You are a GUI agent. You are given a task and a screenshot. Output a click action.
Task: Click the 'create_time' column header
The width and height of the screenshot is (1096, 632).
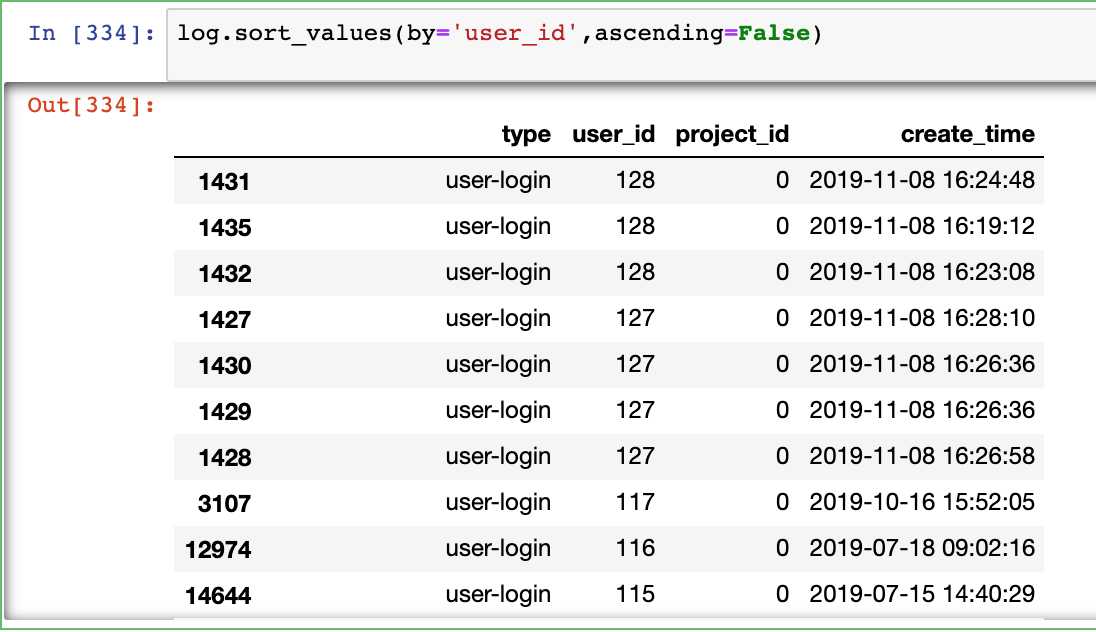click(967, 134)
